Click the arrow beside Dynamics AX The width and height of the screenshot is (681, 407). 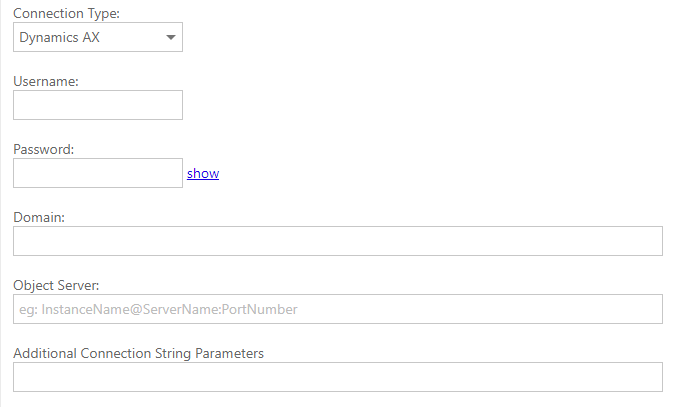[170, 38]
